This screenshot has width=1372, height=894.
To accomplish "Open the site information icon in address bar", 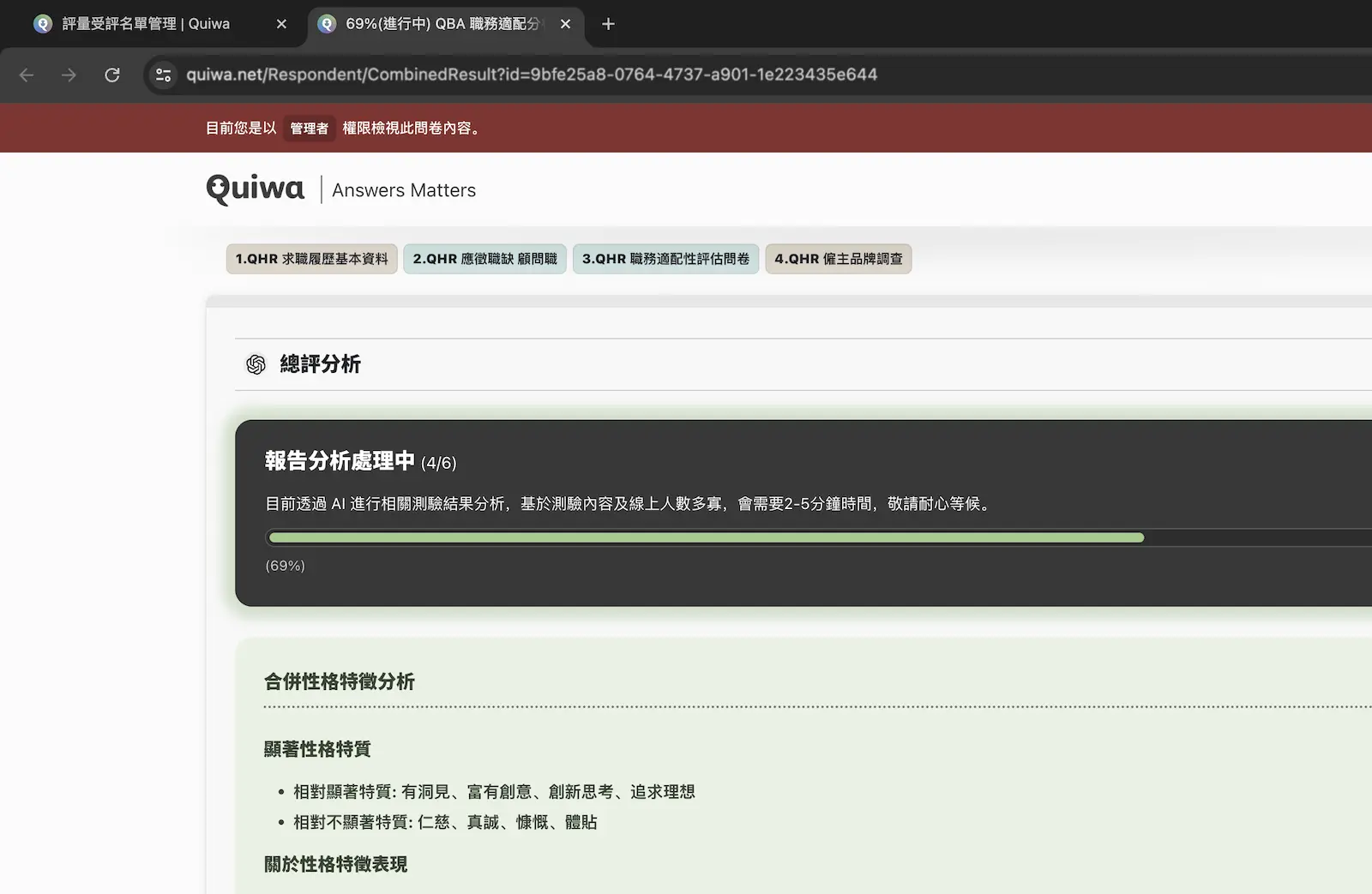I will click(163, 75).
